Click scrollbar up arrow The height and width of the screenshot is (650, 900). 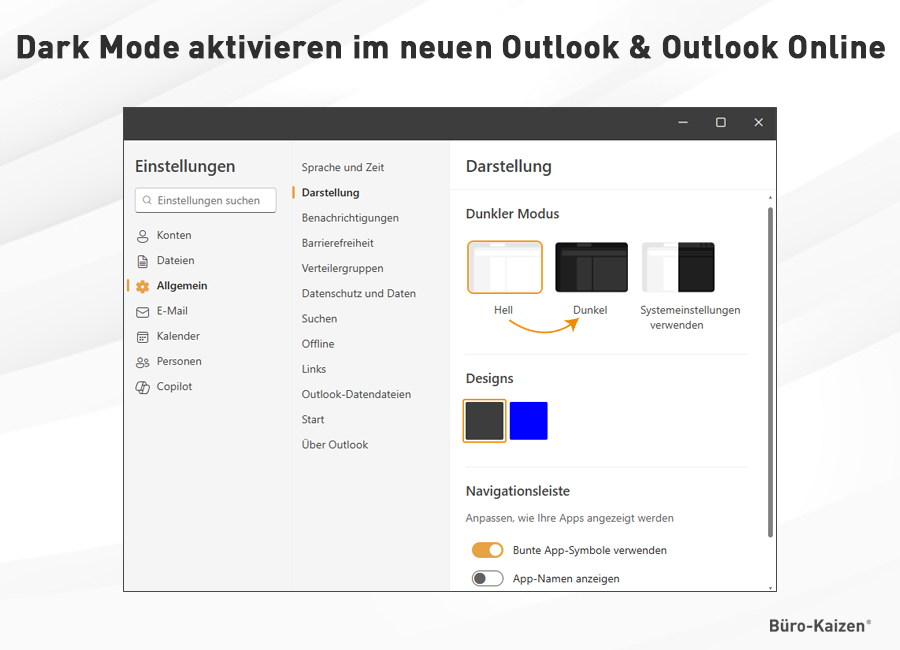pos(770,198)
